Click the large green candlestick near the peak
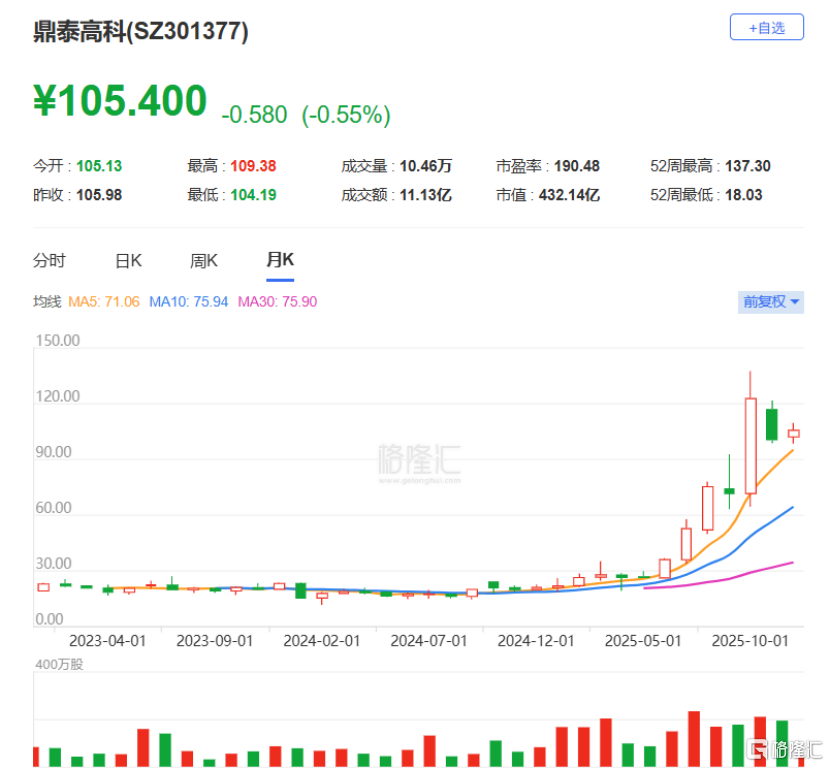 point(772,424)
